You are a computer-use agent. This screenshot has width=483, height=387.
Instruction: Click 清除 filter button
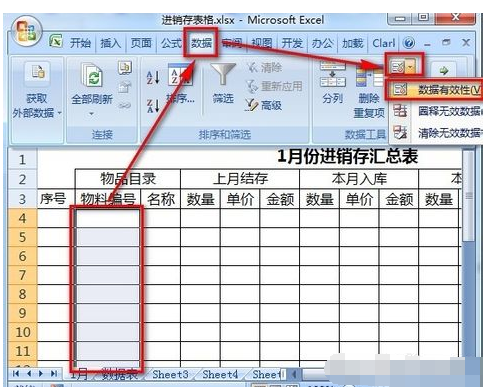click(x=265, y=68)
